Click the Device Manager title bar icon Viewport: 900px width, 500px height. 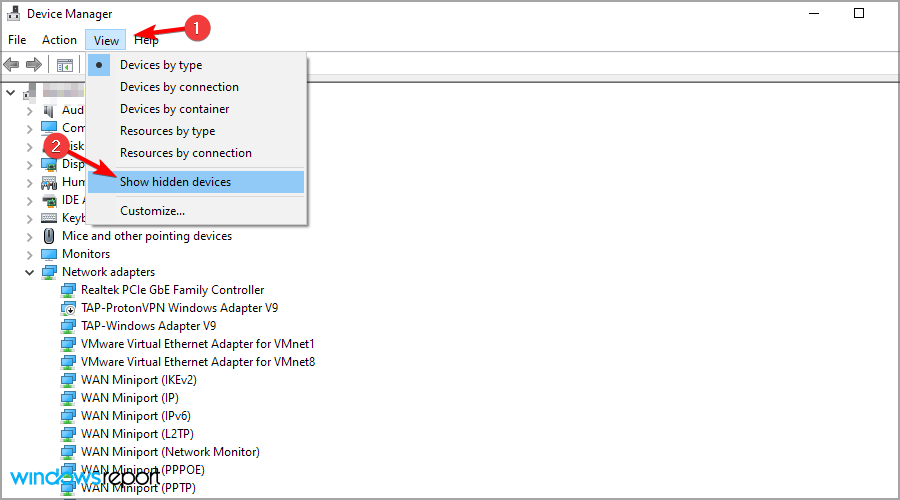click(x=13, y=13)
